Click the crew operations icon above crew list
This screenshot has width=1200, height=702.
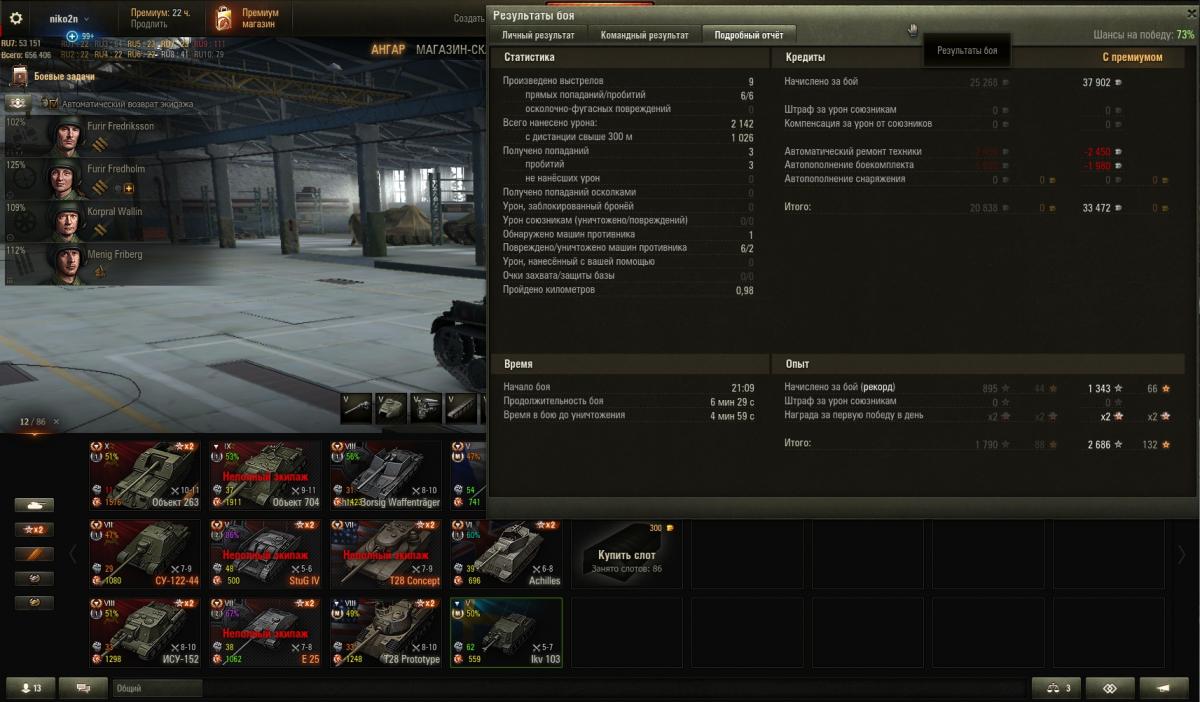point(17,103)
